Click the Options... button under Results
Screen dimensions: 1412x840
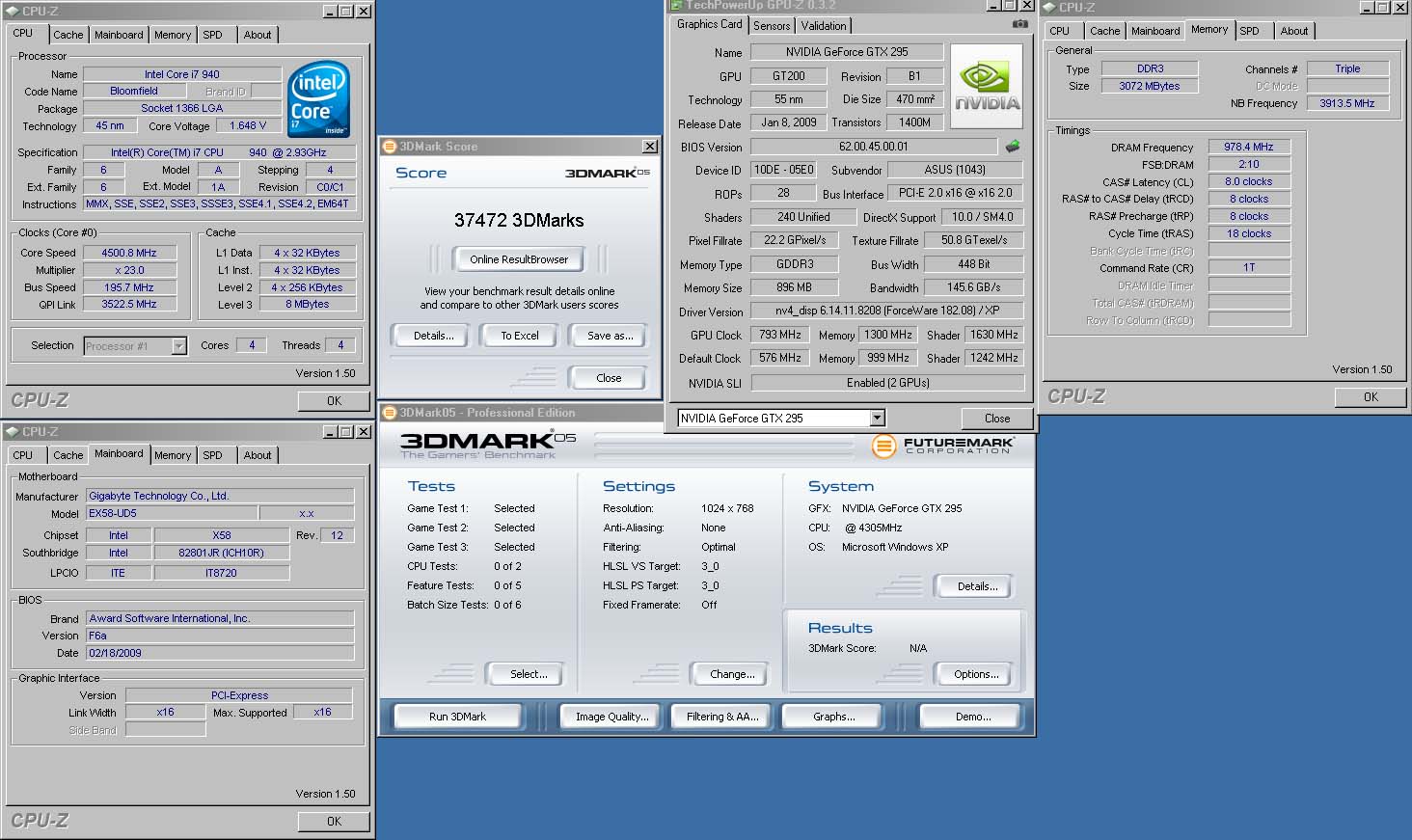pos(976,674)
